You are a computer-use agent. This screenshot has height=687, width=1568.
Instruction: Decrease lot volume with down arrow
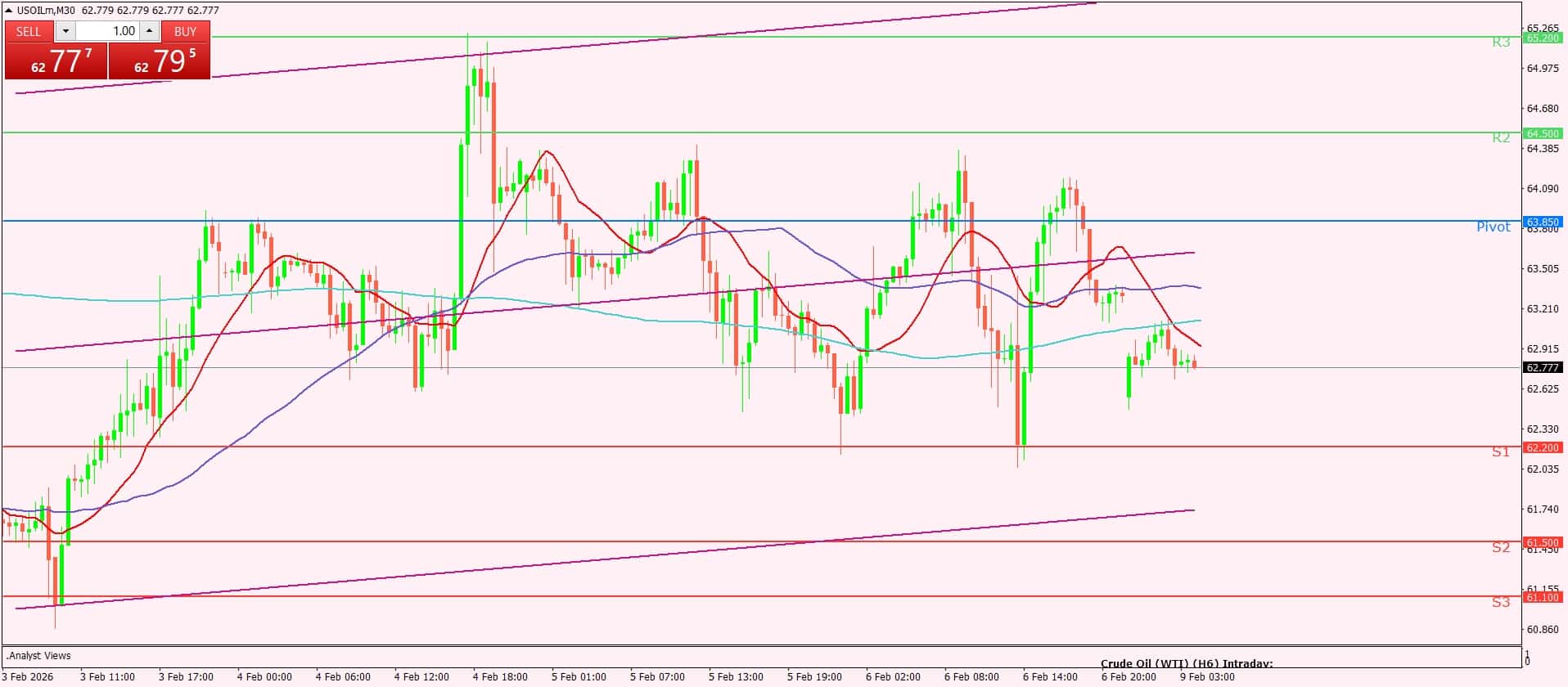click(x=66, y=31)
